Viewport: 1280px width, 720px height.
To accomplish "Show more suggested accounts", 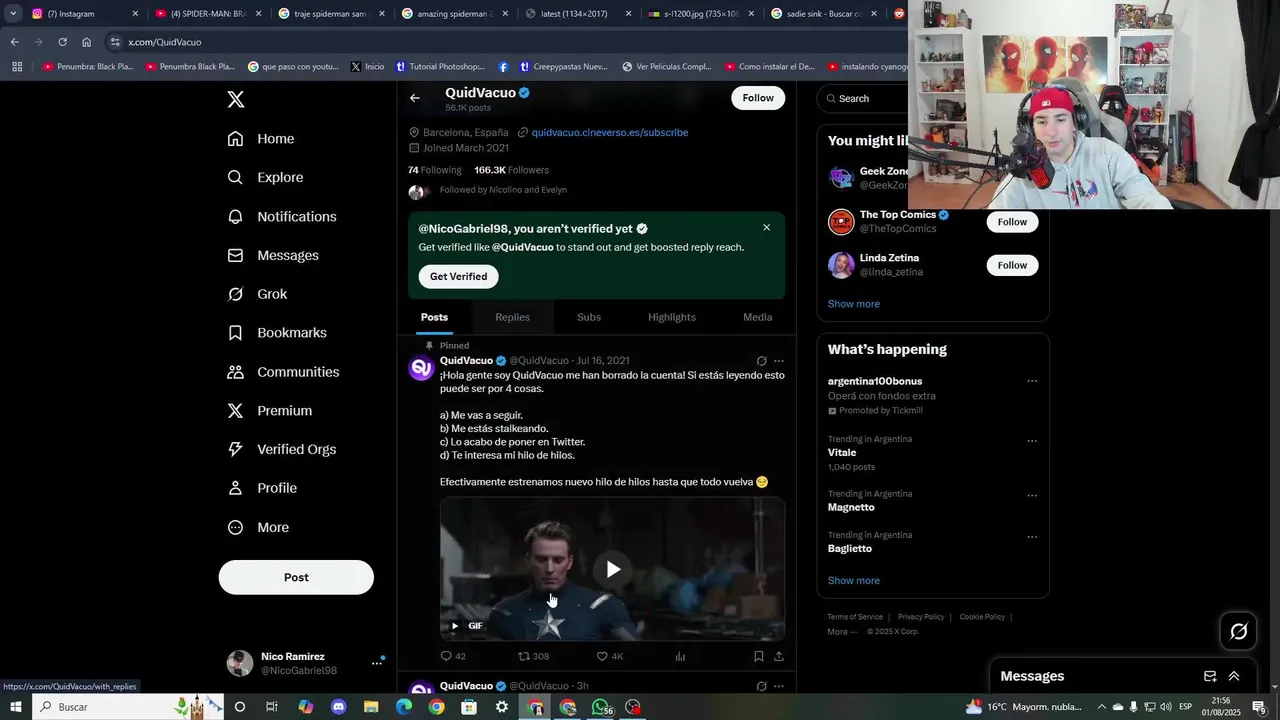I will tap(854, 304).
